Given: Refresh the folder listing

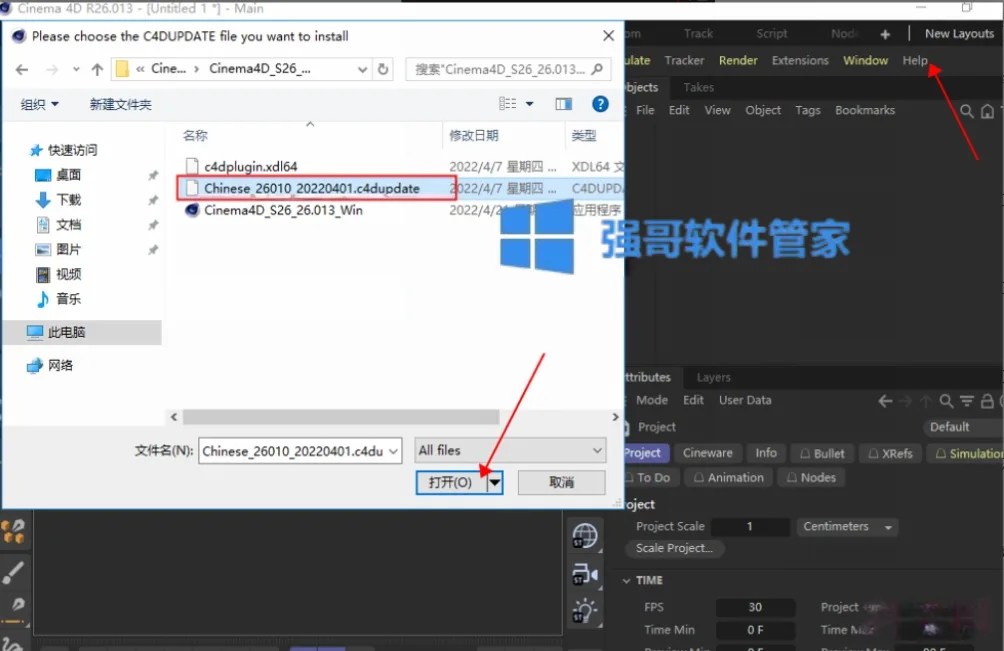Looking at the screenshot, I should [x=383, y=69].
